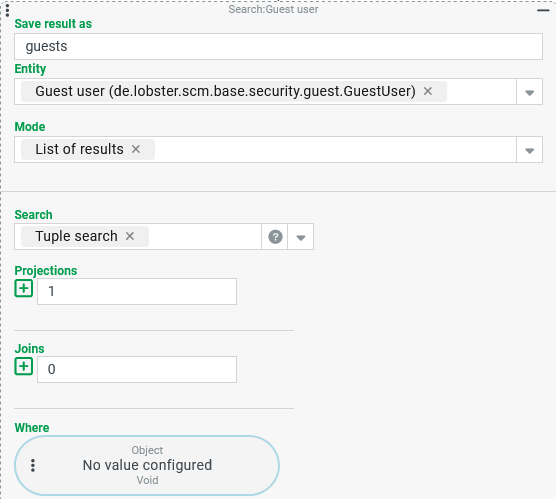Open the Search type dropdown arrow
Image resolution: width=556 pixels, height=499 pixels.
[301, 237]
